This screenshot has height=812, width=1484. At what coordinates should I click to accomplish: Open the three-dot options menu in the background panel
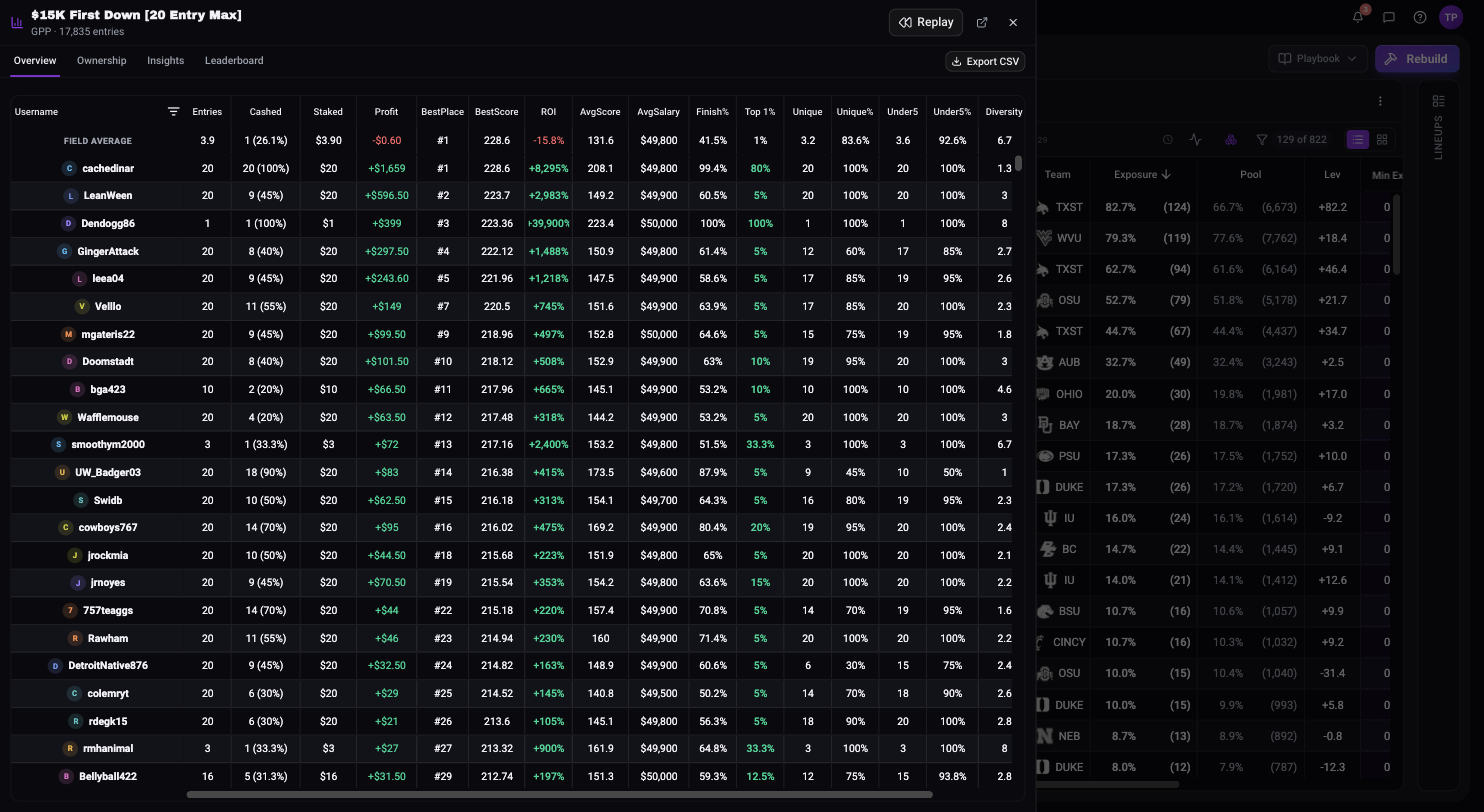click(x=1380, y=101)
